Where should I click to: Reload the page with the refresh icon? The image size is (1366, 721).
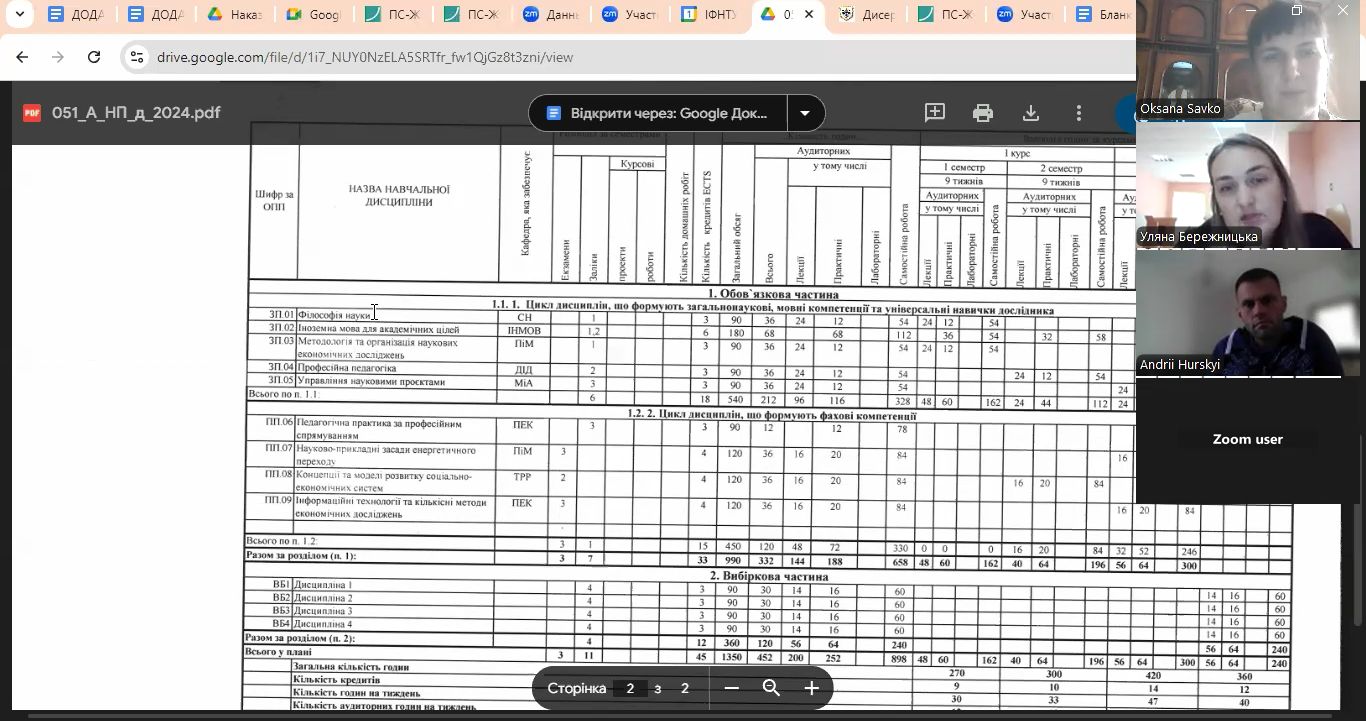point(94,57)
